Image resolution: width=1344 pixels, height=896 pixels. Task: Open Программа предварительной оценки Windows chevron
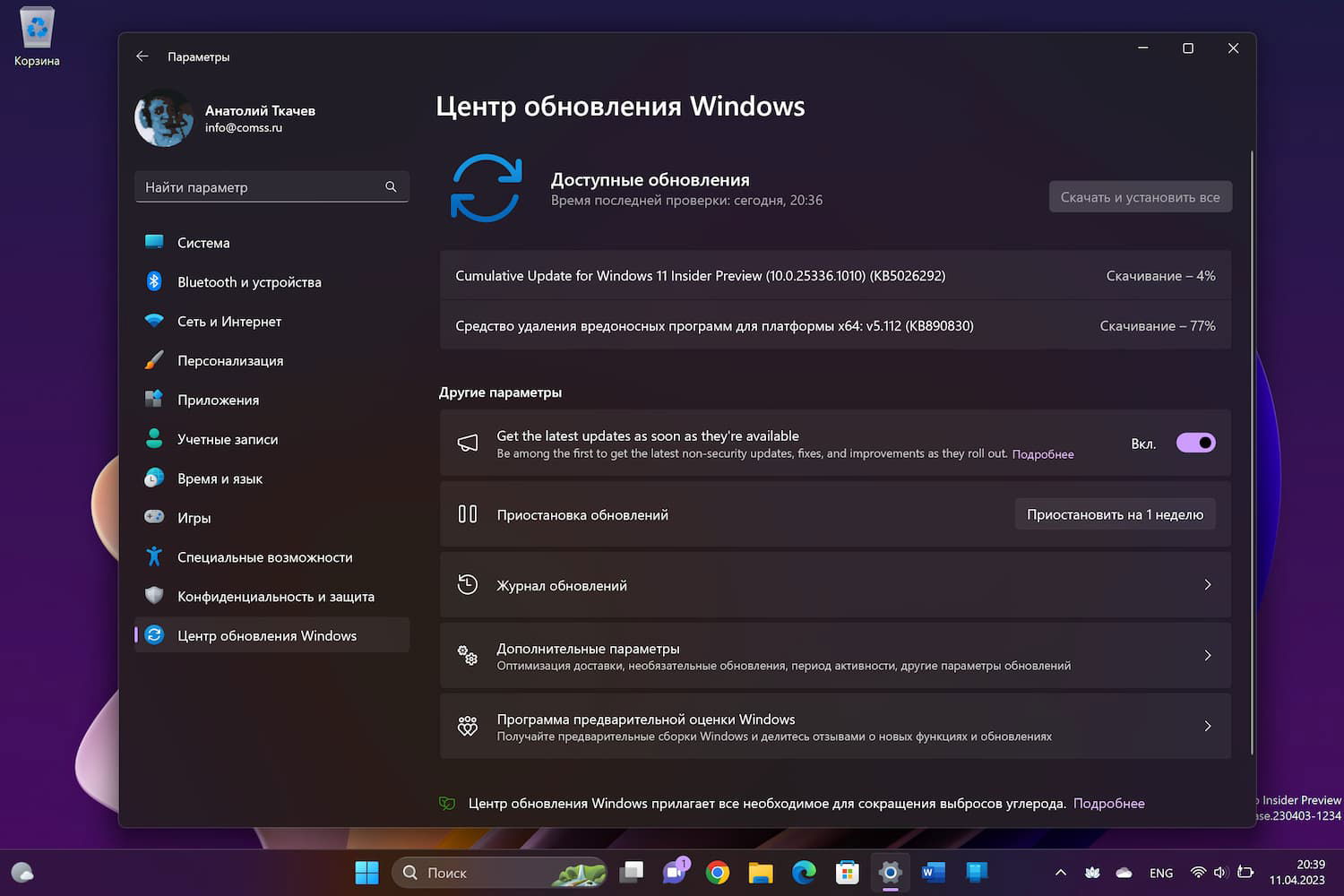click(x=1208, y=727)
